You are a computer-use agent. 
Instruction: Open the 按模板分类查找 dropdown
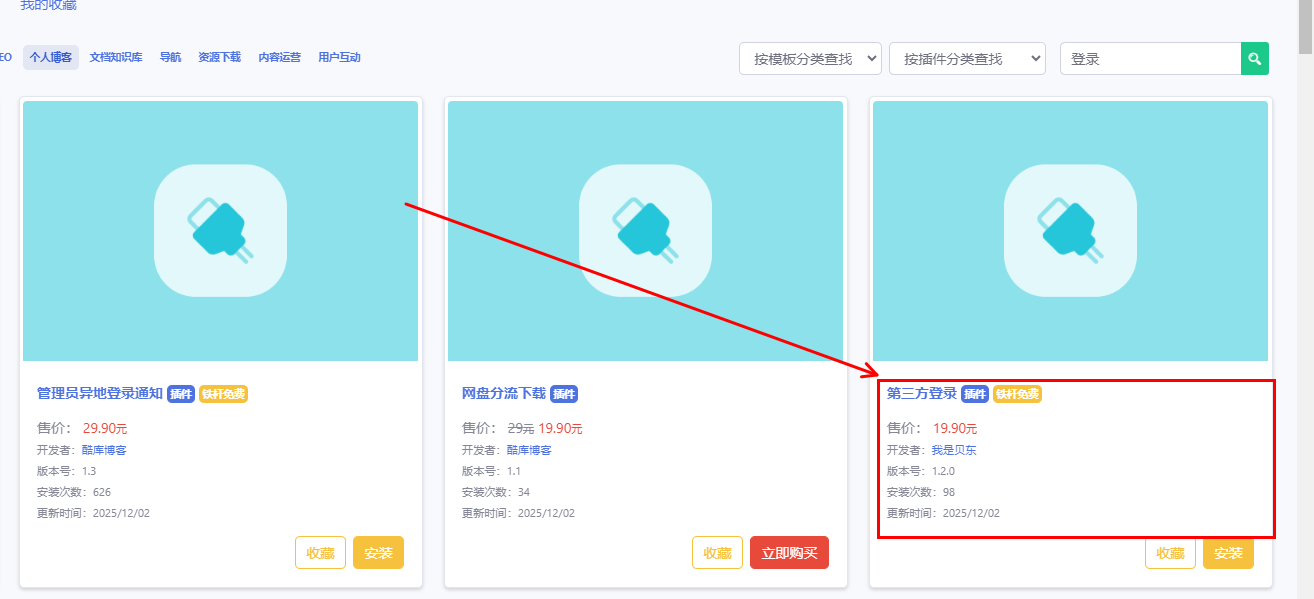(x=810, y=59)
